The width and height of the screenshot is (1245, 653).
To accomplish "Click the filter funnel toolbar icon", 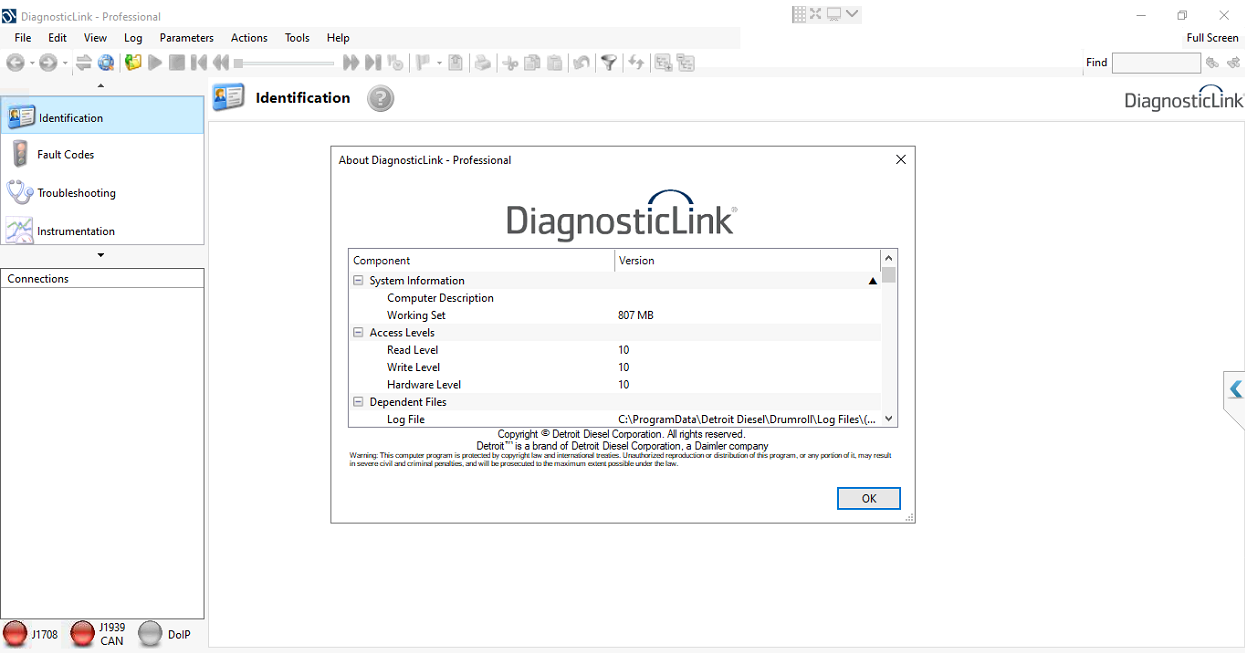I will pyautogui.click(x=609, y=62).
